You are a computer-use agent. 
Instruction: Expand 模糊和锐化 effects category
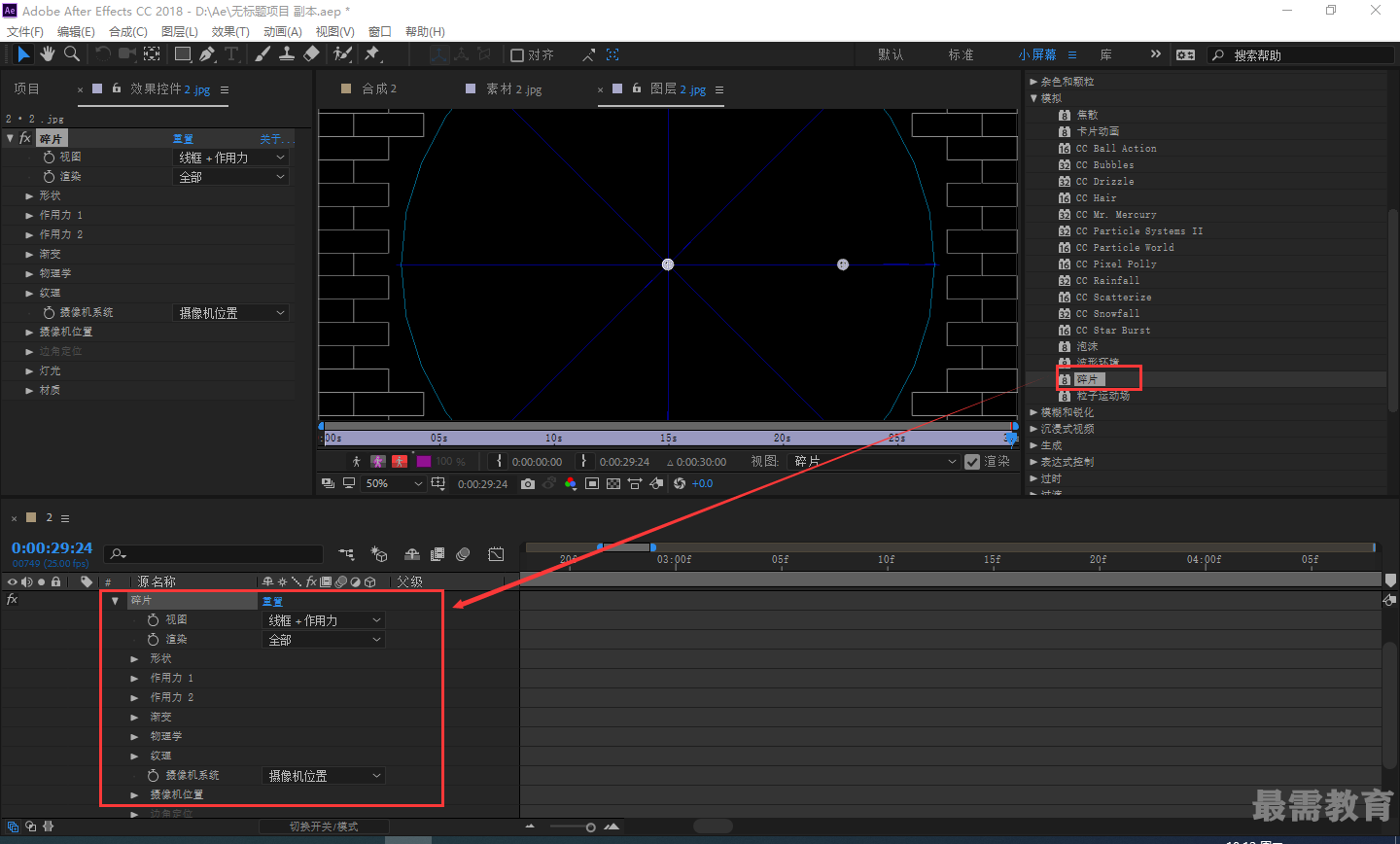point(1033,412)
